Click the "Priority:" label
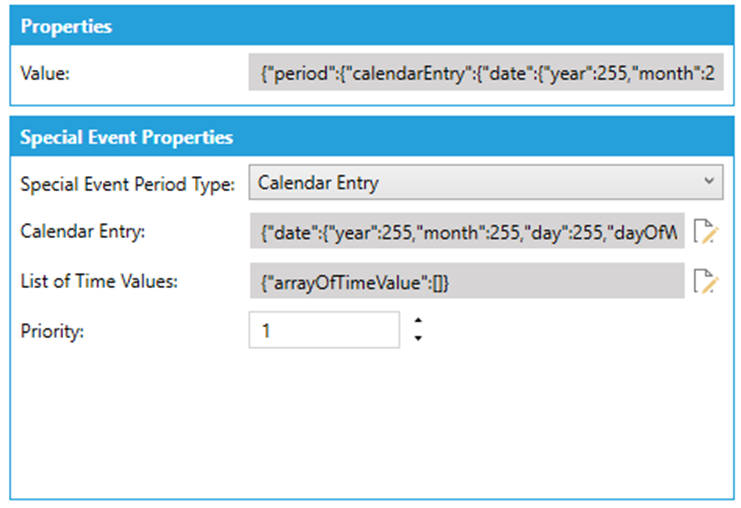 52,331
